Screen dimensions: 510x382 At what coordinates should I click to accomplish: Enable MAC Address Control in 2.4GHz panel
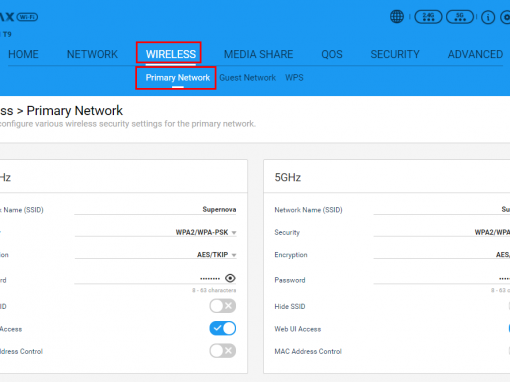coord(223,351)
